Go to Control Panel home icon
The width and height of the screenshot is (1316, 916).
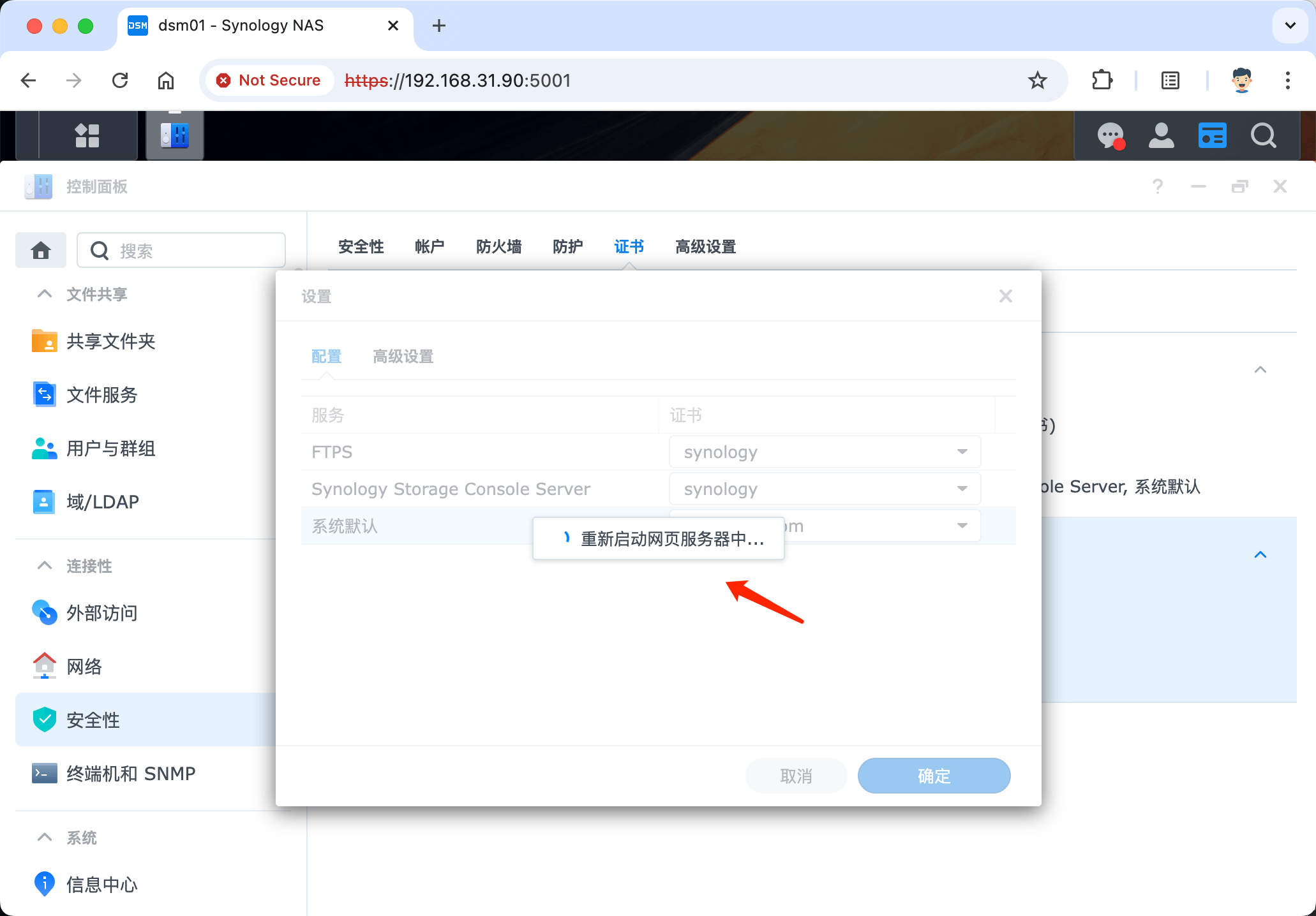41,250
